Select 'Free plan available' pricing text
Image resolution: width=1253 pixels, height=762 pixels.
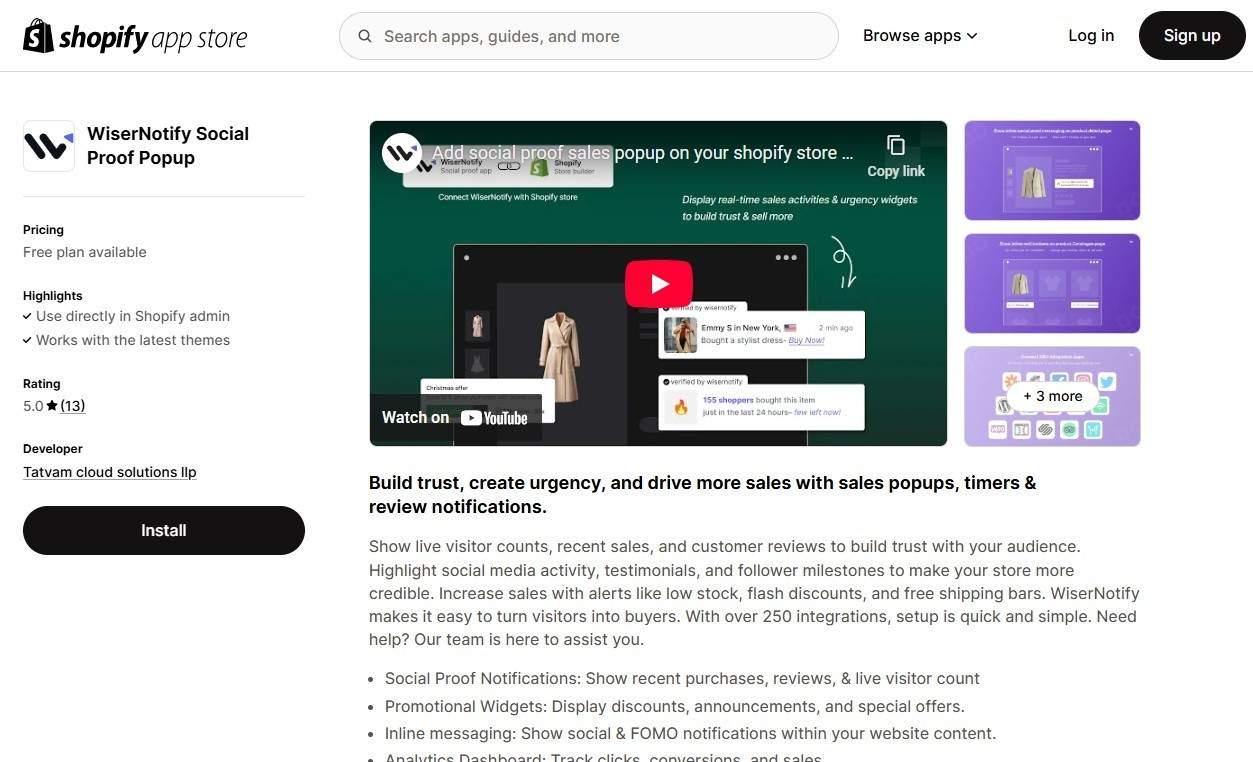click(x=85, y=252)
